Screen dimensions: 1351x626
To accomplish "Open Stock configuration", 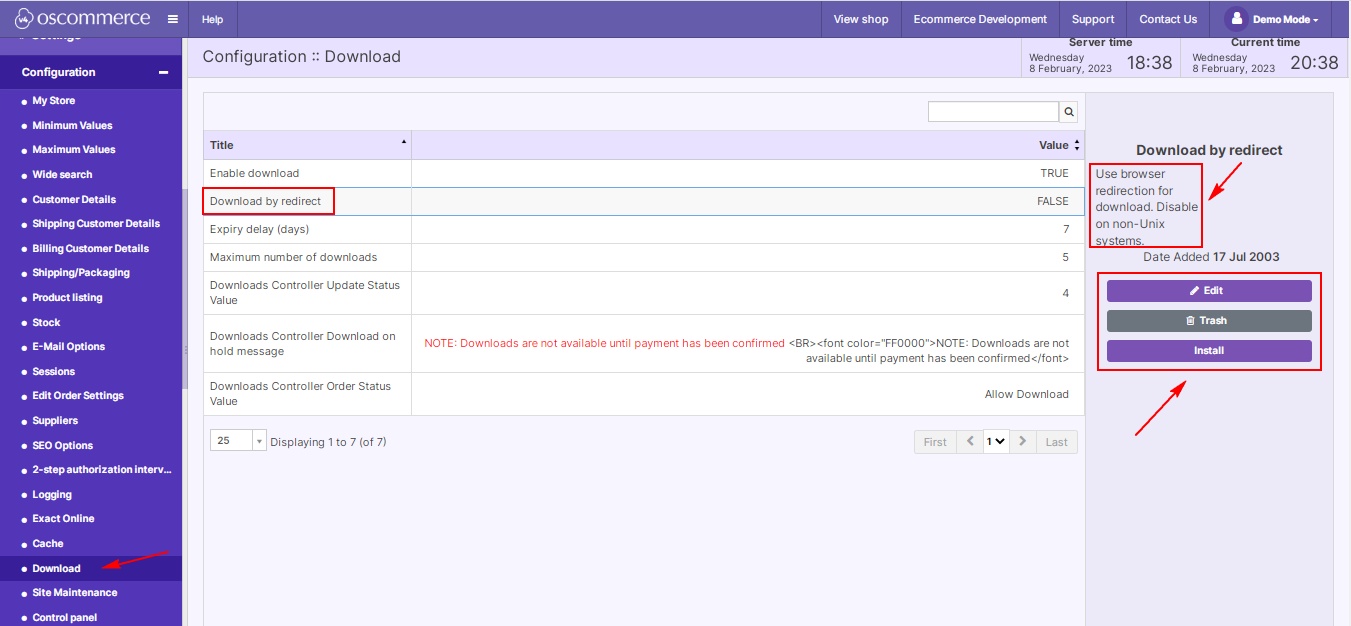I will point(46,323).
